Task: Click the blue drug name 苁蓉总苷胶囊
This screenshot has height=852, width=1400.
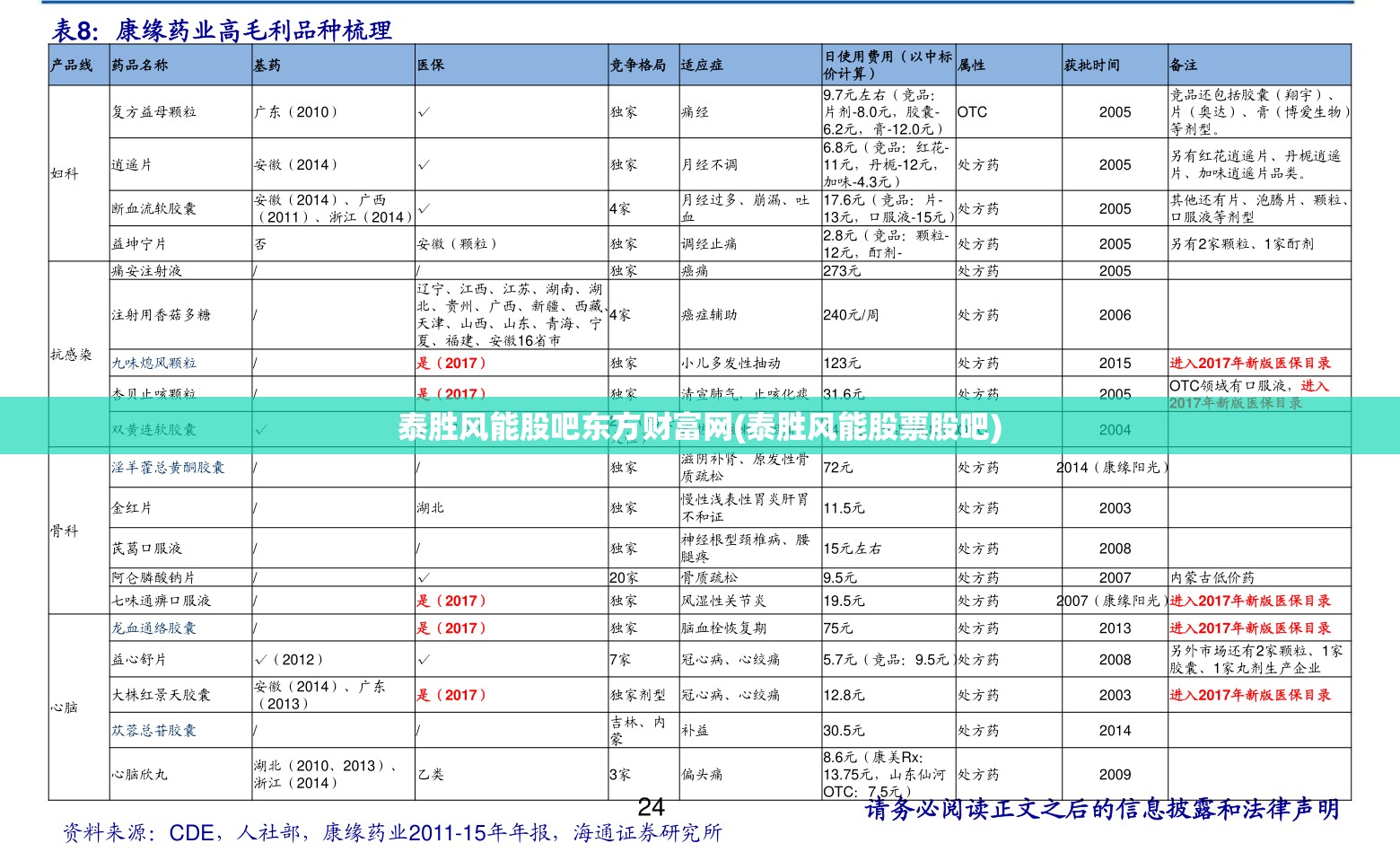Action: [x=153, y=731]
